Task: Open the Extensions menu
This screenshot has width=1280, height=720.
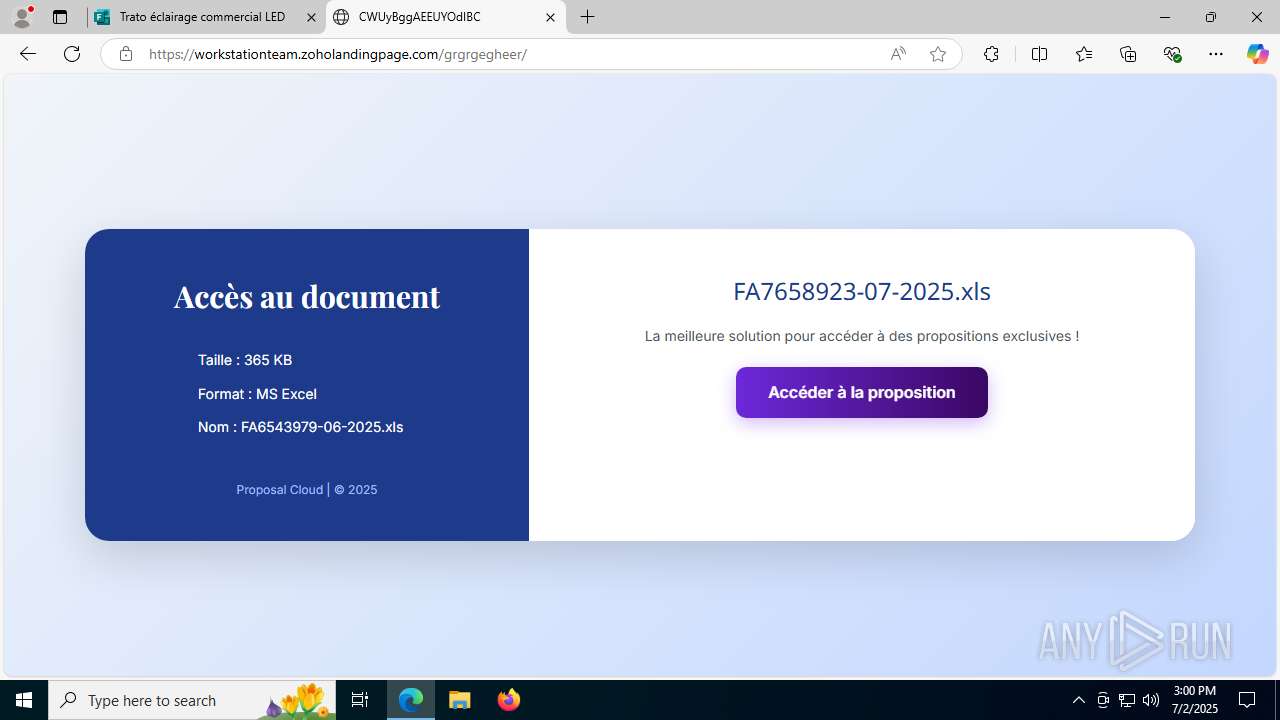Action: pyautogui.click(x=991, y=54)
